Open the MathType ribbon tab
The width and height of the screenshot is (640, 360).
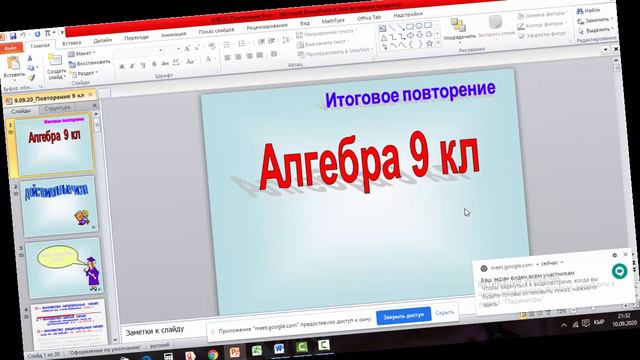click(x=333, y=21)
